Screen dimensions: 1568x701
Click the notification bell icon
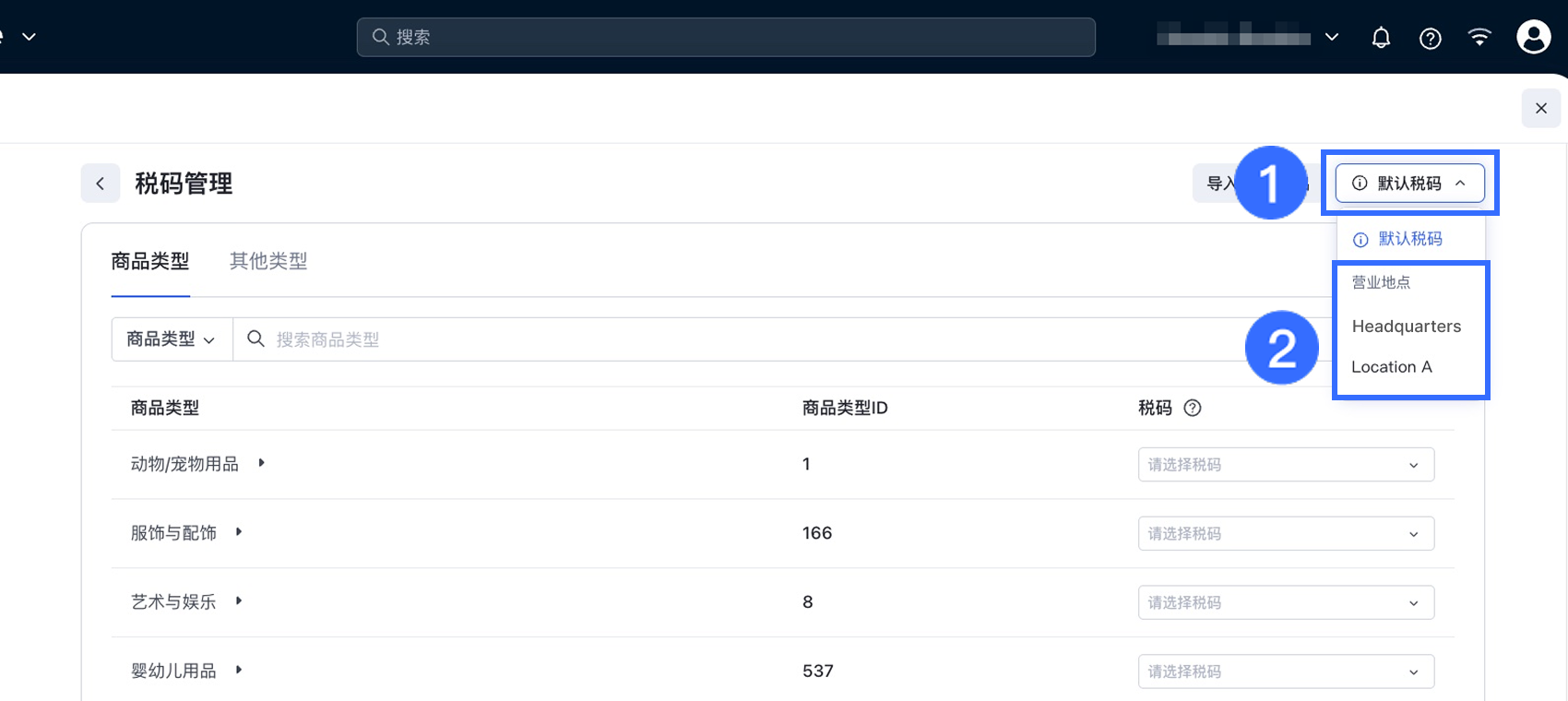pos(1381,38)
